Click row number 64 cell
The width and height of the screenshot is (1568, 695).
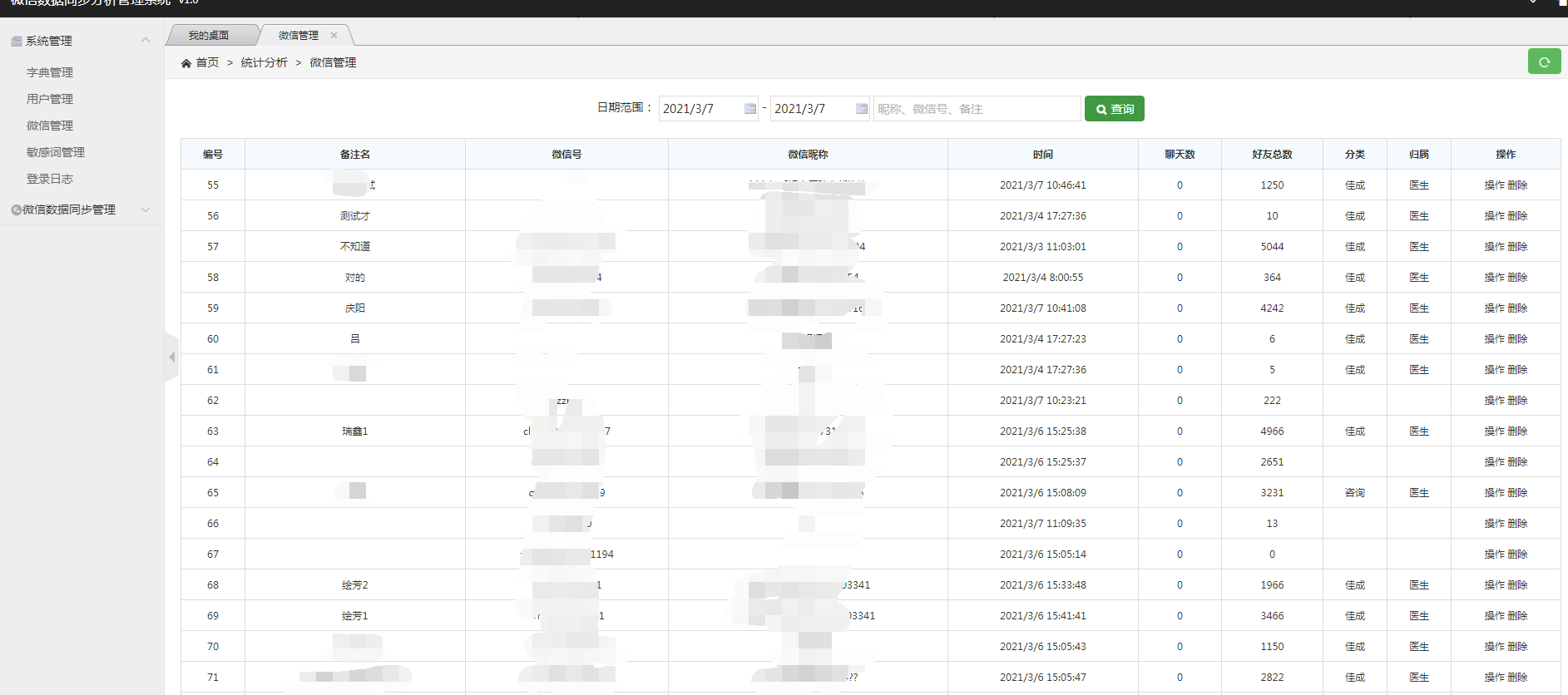[213, 461]
